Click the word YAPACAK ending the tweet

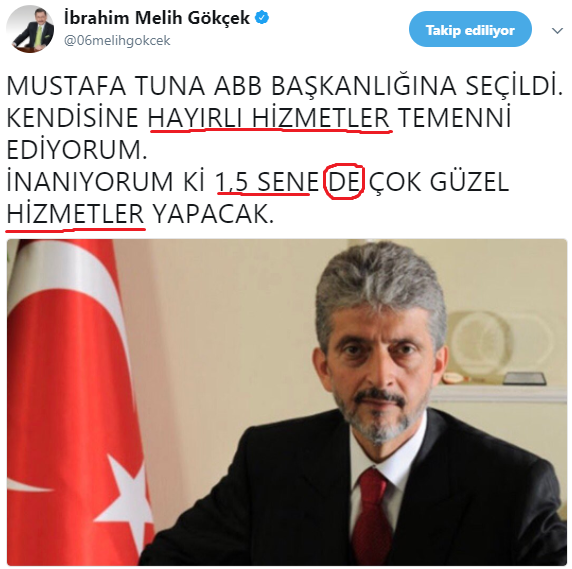coord(213,214)
